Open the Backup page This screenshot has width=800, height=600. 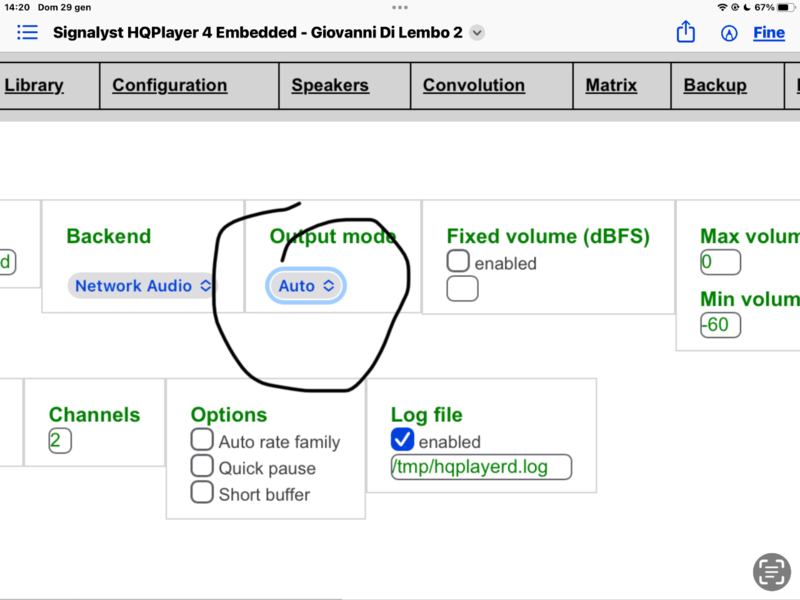714,85
